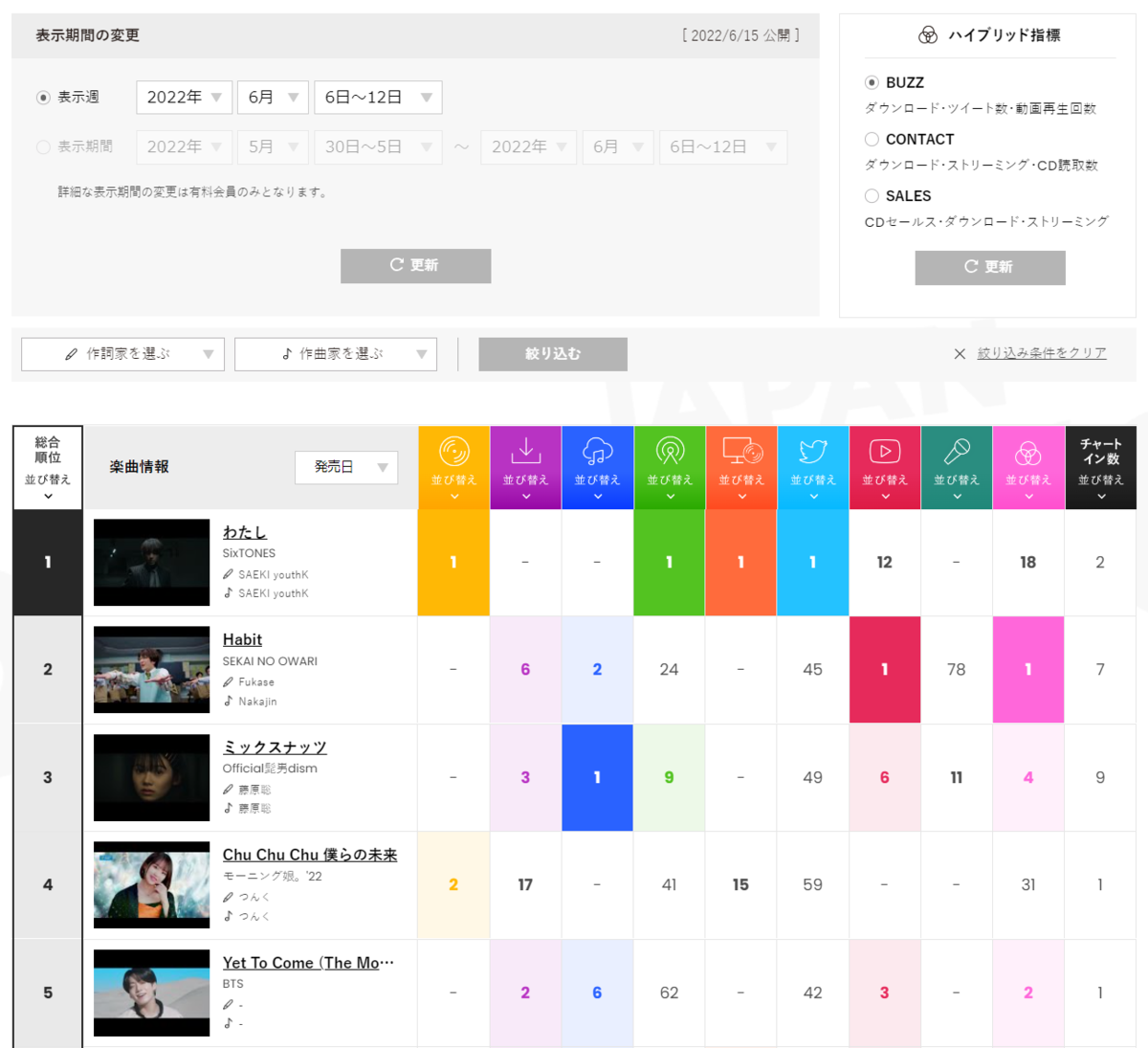Click the 更新 button under hybrid indicator
Viewport: 1148px width, 1048px height.
pyautogui.click(x=990, y=268)
